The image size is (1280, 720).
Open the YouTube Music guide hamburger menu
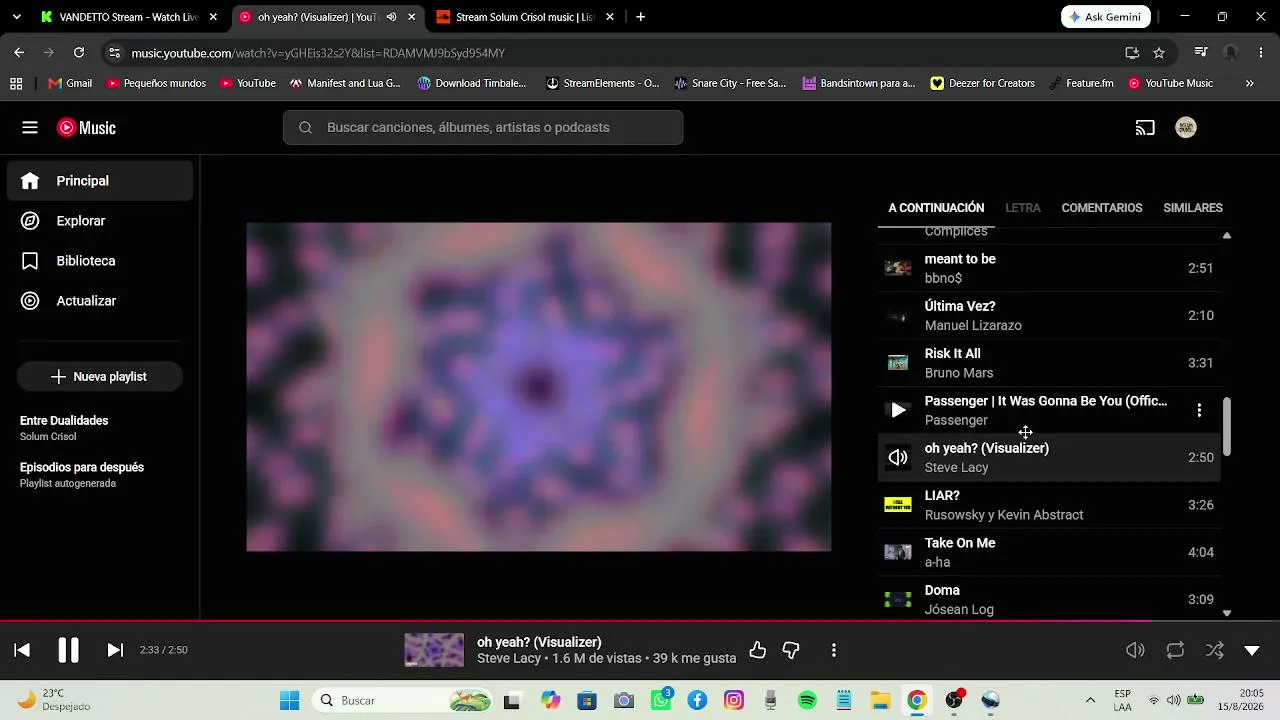point(30,127)
